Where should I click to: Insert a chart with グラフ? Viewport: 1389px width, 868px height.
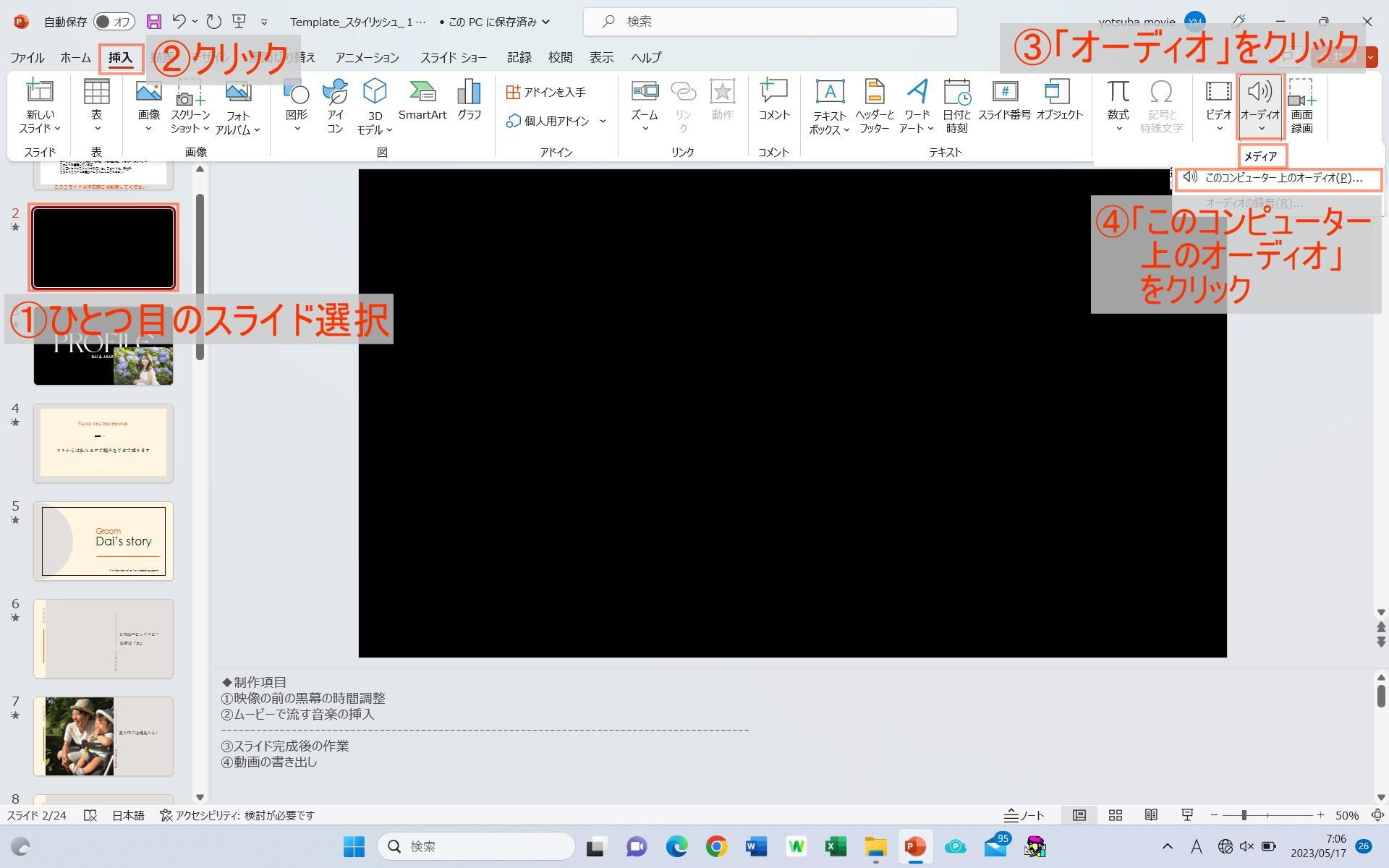(x=469, y=100)
